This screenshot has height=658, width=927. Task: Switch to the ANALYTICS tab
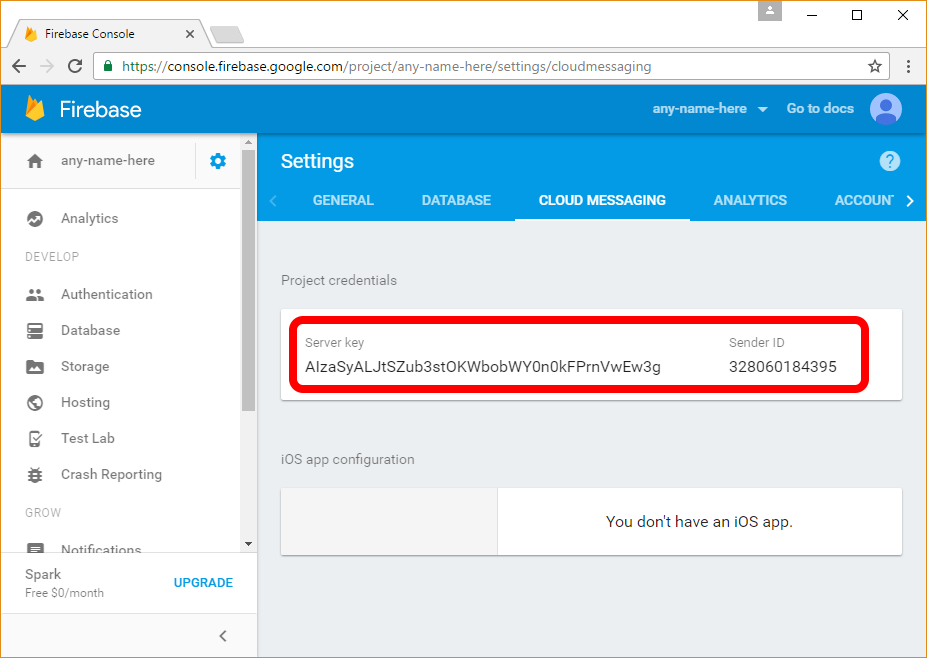pos(750,200)
